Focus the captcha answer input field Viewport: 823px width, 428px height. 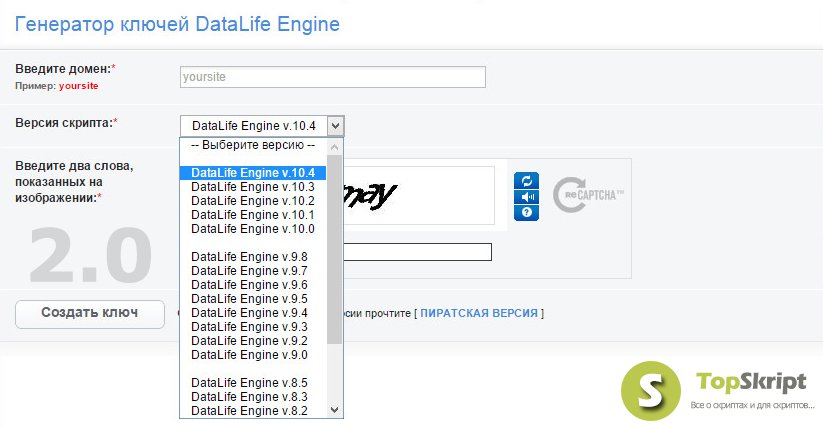click(x=418, y=252)
